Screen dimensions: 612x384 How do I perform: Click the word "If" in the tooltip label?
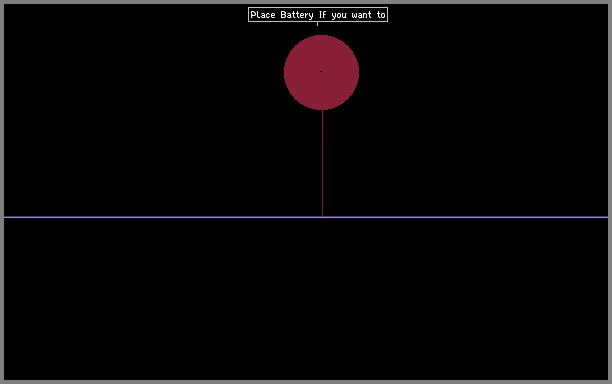pyautogui.click(x=322, y=15)
